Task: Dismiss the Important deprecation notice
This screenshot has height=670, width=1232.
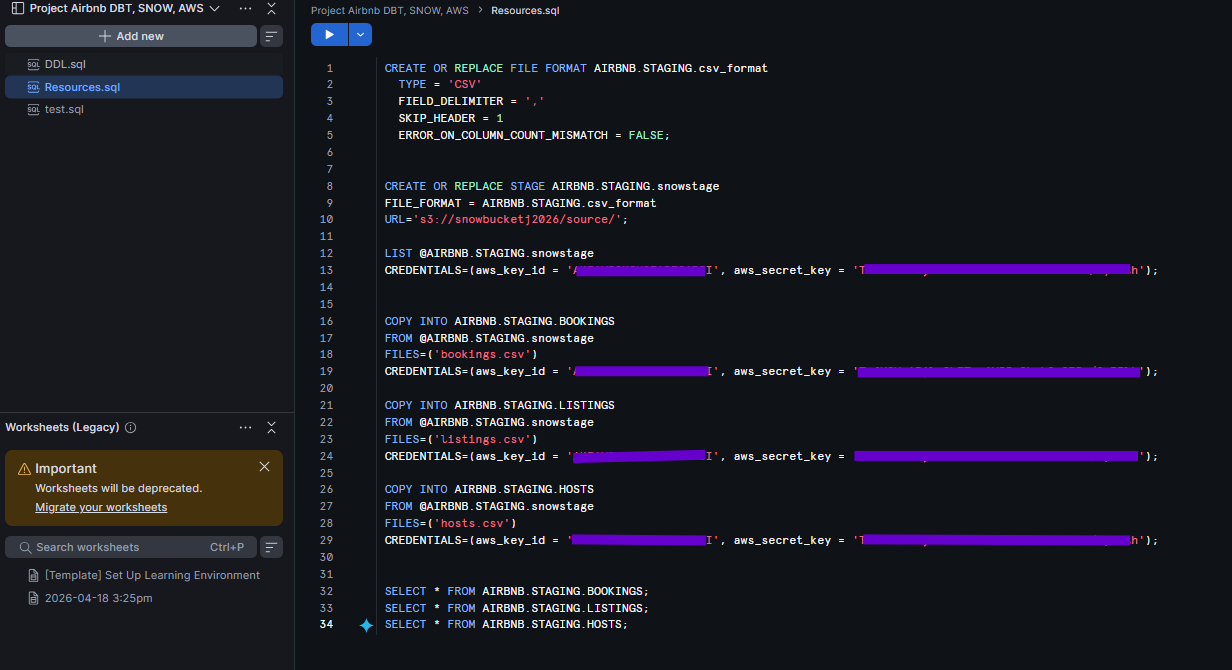Action: pos(264,467)
